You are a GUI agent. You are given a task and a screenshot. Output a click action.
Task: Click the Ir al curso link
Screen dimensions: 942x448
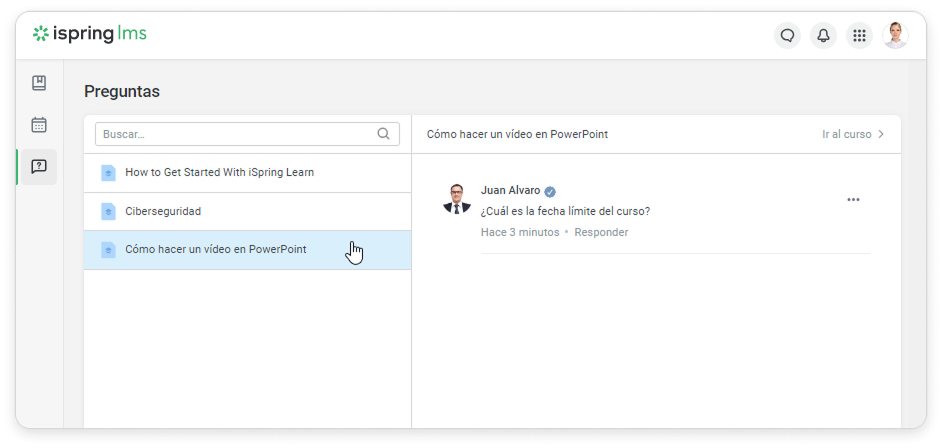point(846,134)
